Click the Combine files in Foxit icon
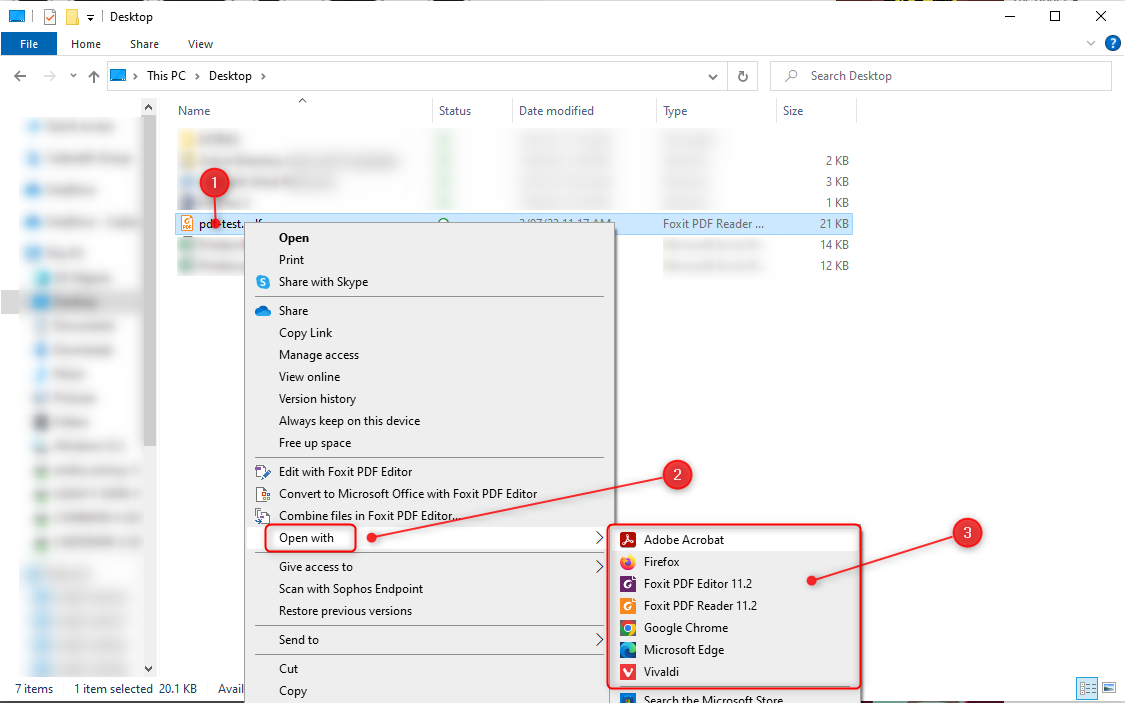 coord(263,516)
